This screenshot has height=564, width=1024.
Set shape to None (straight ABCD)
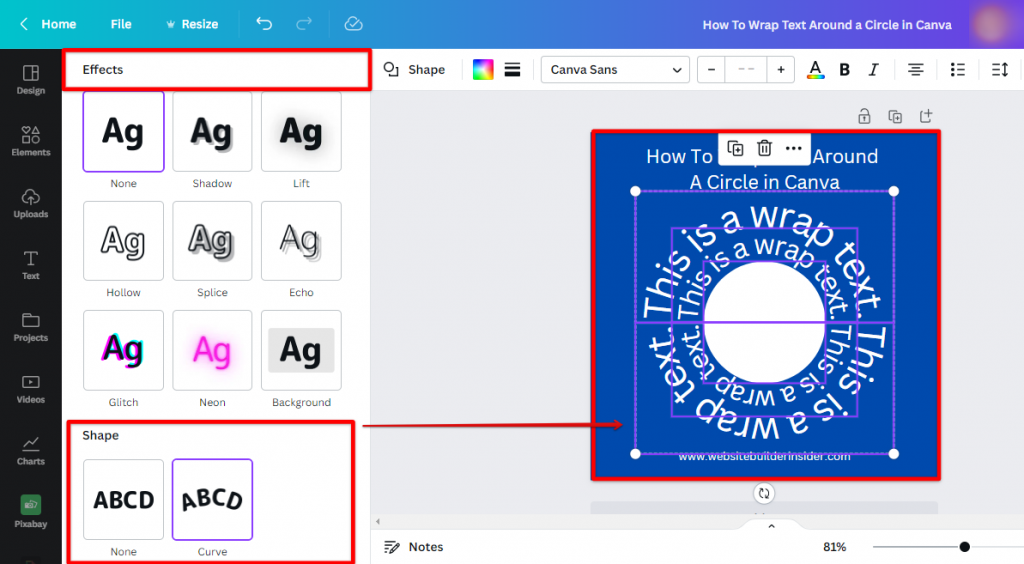click(x=123, y=499)
